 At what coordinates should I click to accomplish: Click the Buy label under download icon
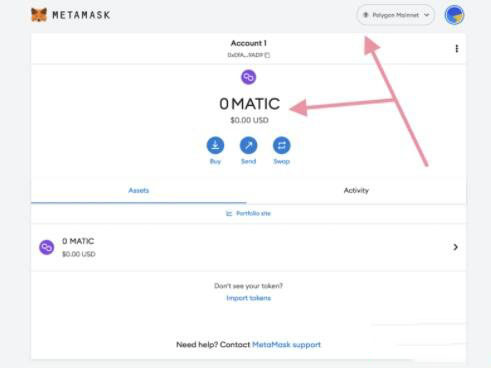pyautogui.click(x=215, y=161)
